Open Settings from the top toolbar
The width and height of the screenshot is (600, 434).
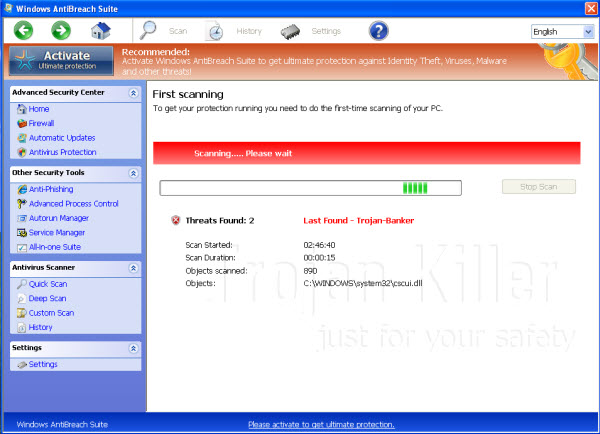[x=291, y=30]
